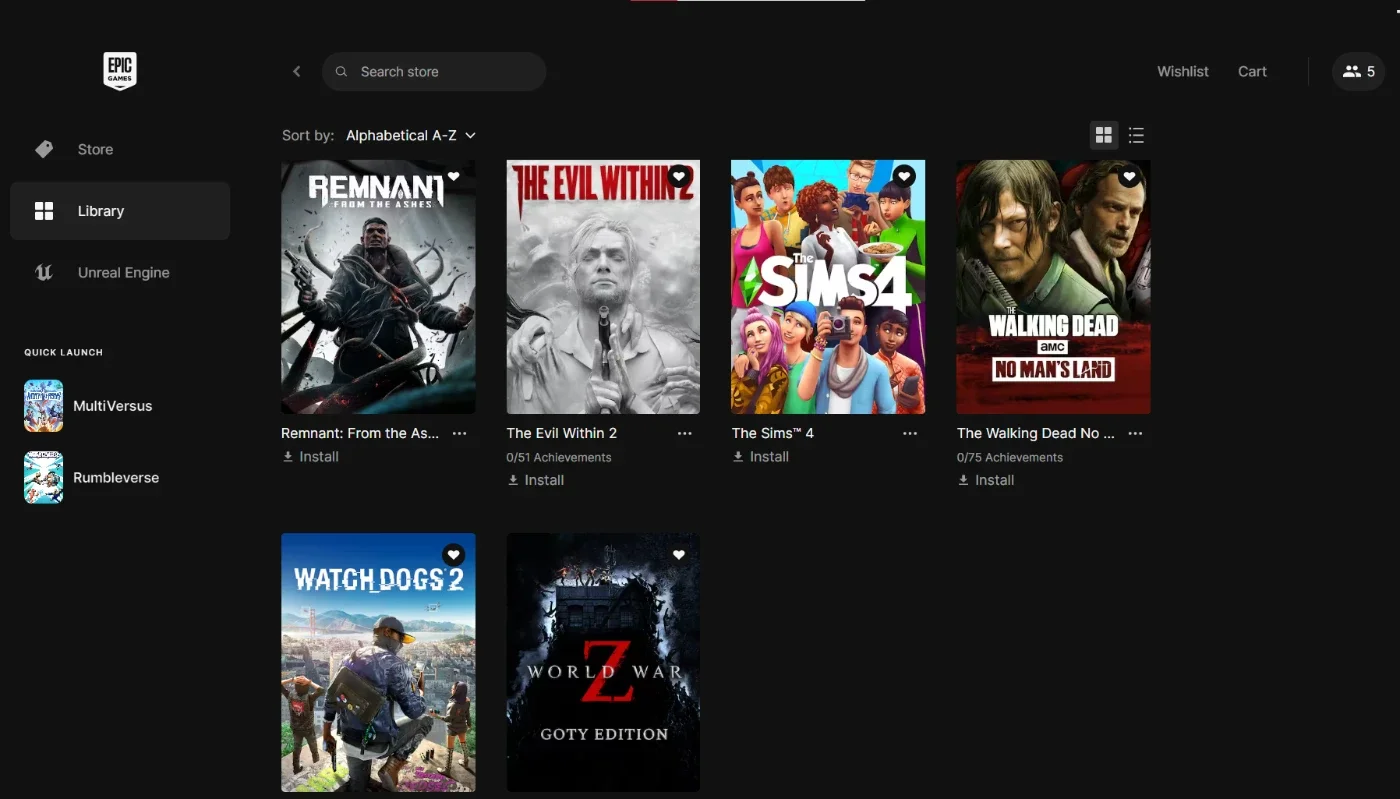Click the download icon under The Evil Within 2
The image size is (1400, 799).
513,480
